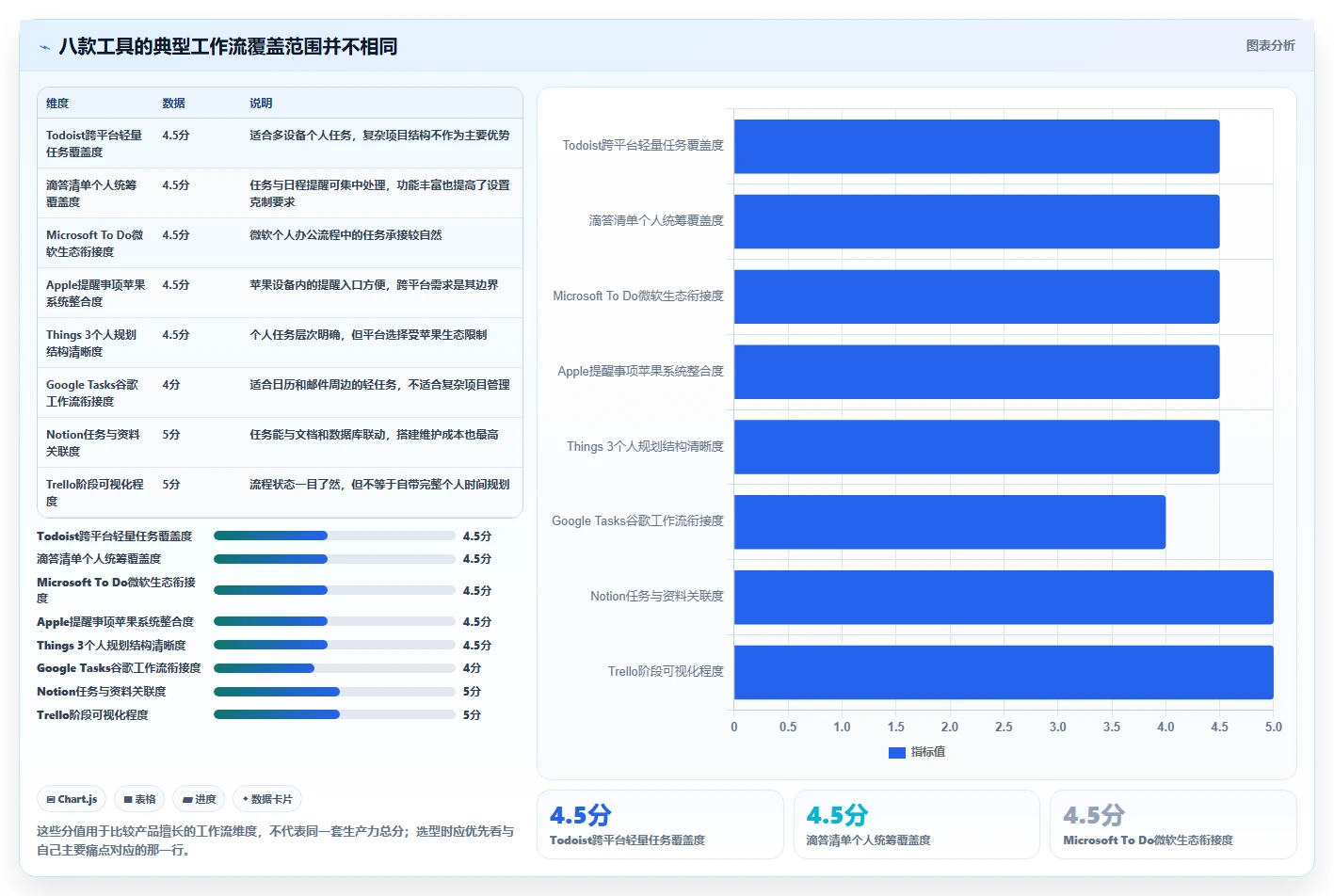Click the Notion任务与资料关联度 progress bar
1334x896 pixels.
(x=334, y=692)
